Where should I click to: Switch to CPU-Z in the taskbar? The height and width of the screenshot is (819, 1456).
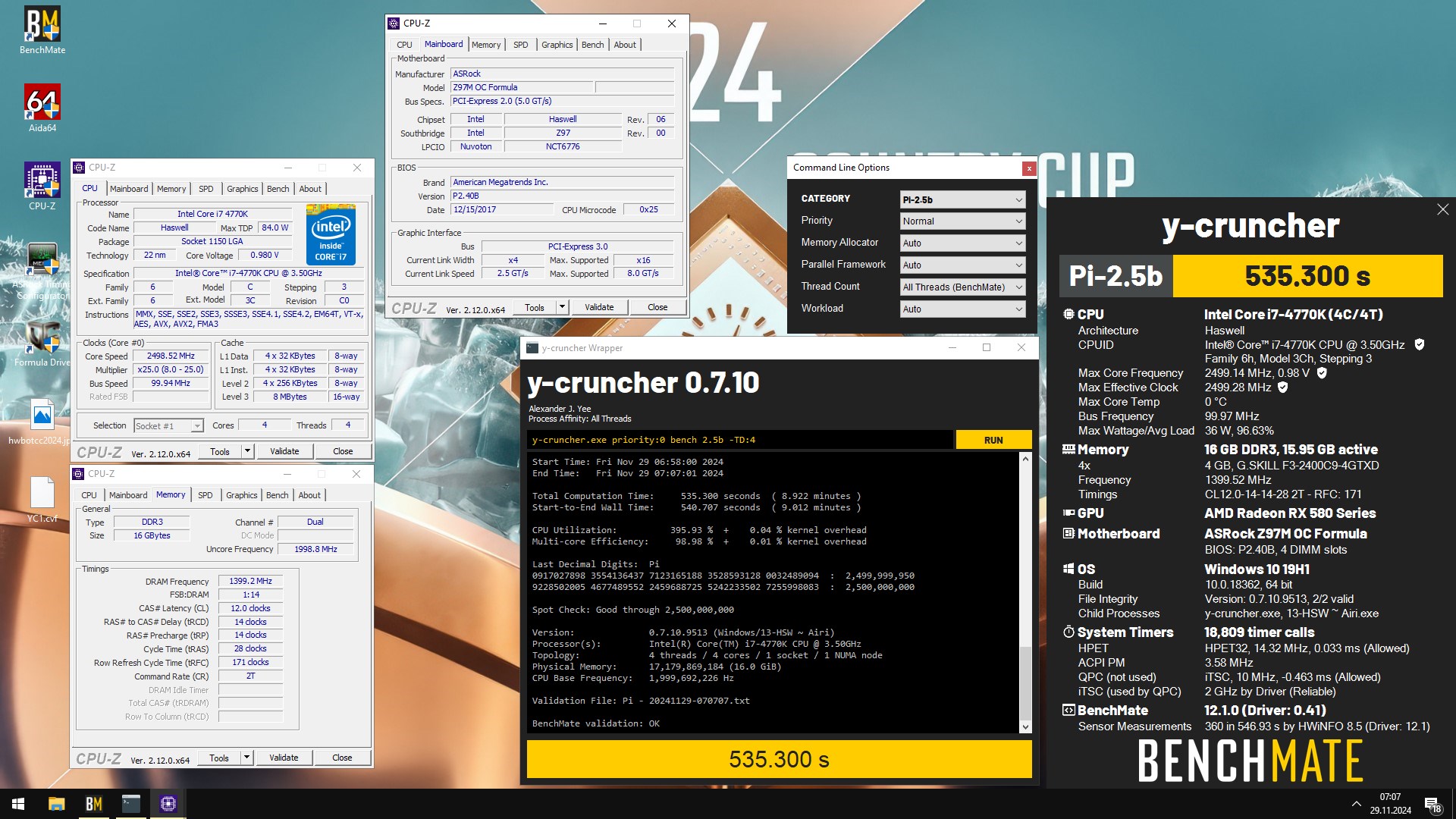168,804
